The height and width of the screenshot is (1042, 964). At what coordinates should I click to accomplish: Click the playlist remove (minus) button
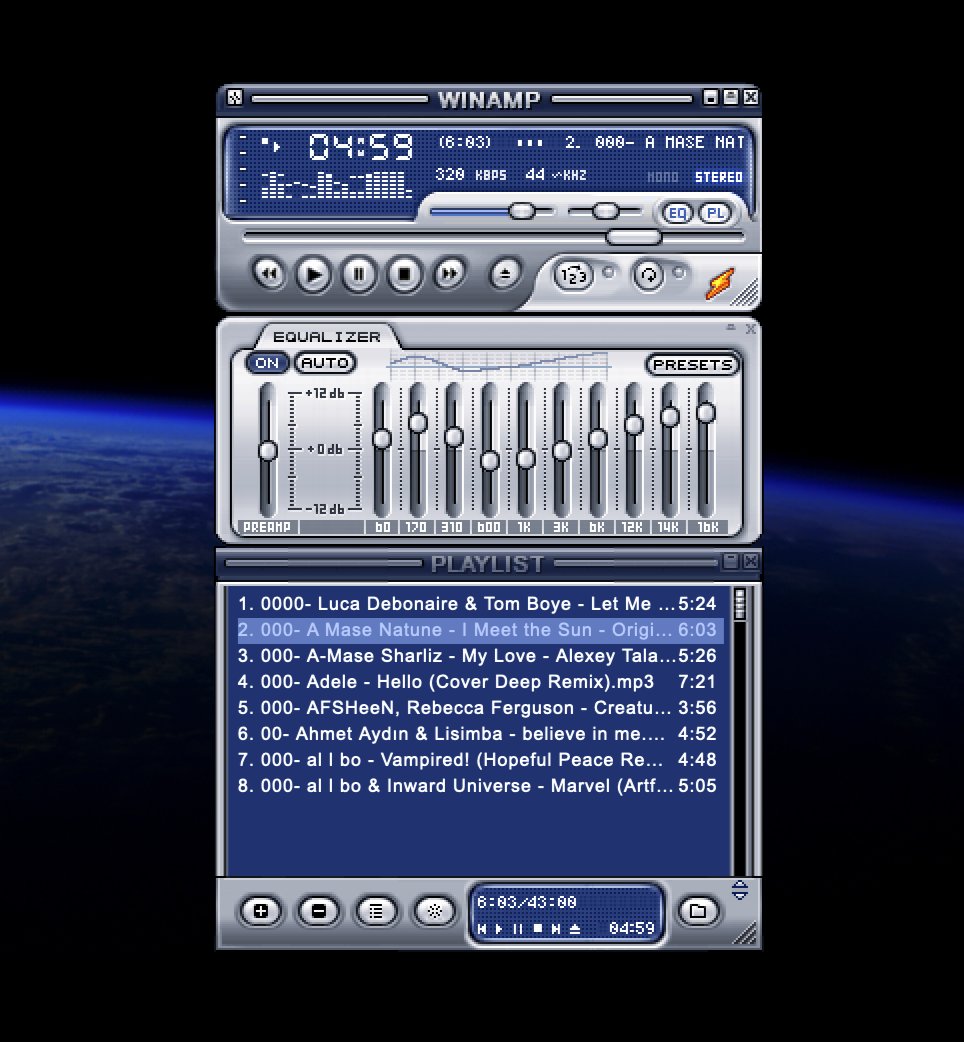(x=318, y=911)
